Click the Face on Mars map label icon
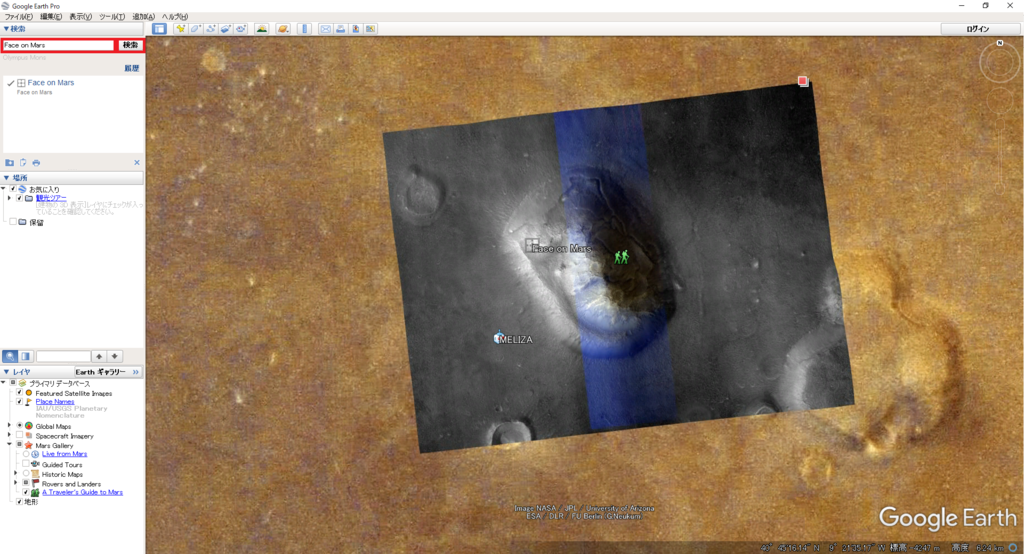 532,245
